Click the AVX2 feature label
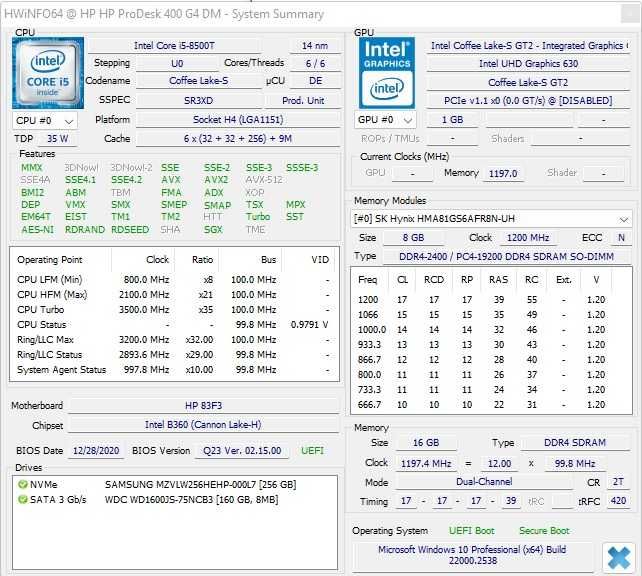642x576 pixels. pos(216,180)
